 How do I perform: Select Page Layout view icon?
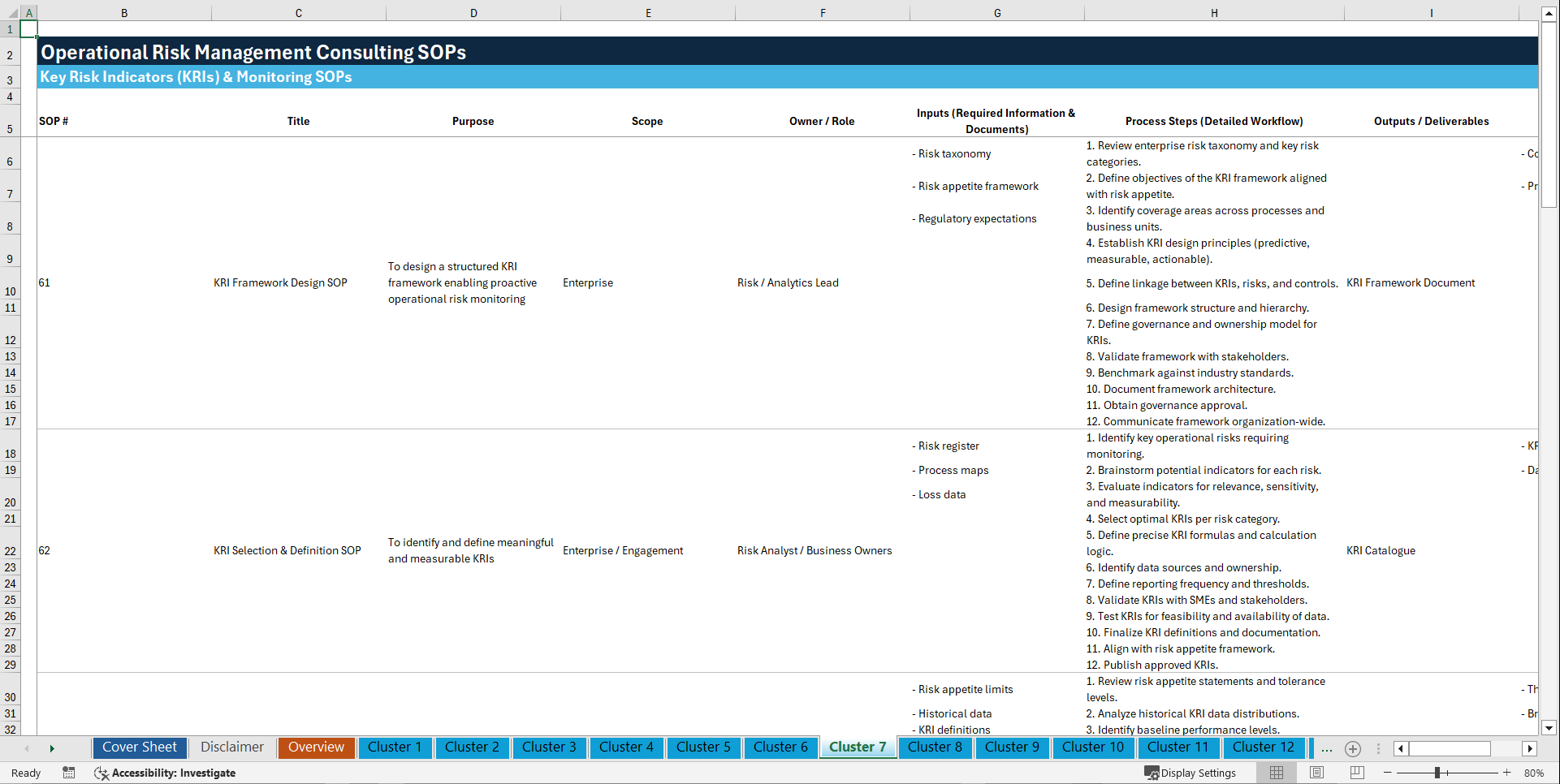(1315, 773)
